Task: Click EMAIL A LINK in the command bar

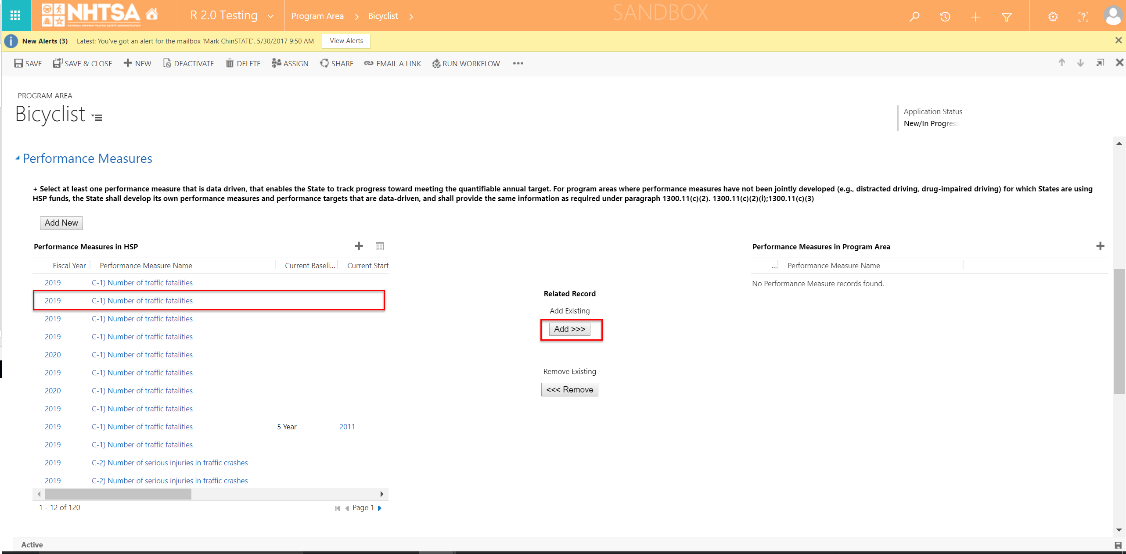Action: coord(392,63)
